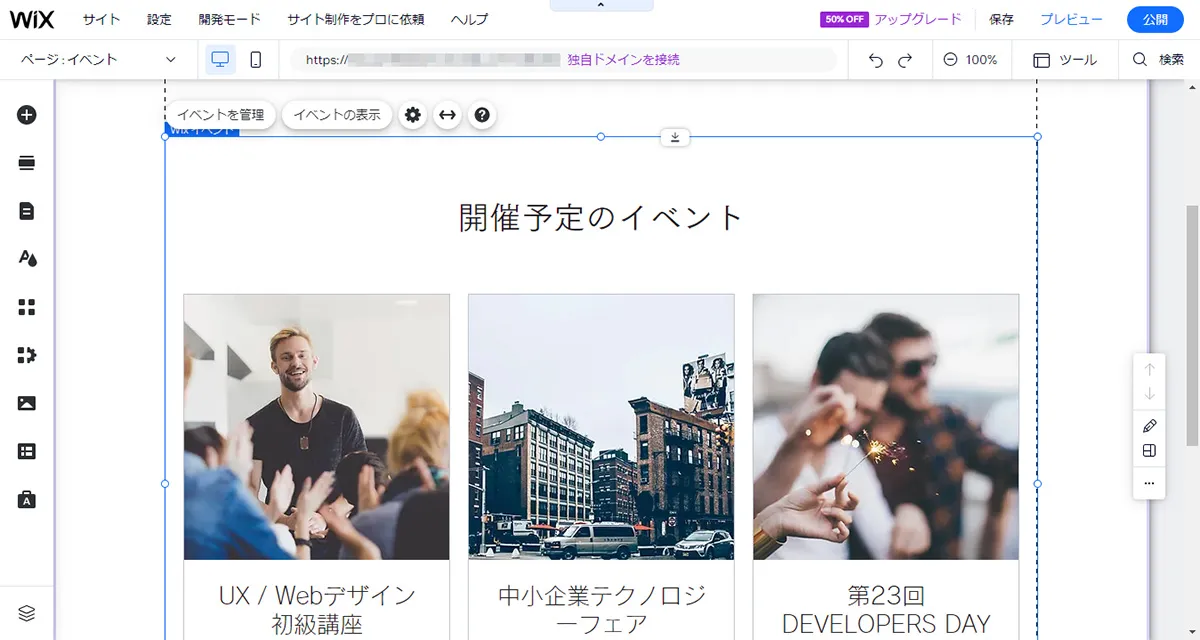
Task: Click the stretch double-arrow icon
Action: pyautogui.click(x=447, y=115)
